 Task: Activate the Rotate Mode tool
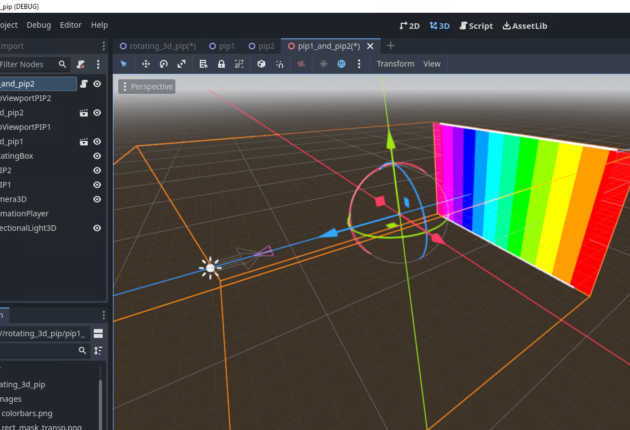(x=164, y=64)
